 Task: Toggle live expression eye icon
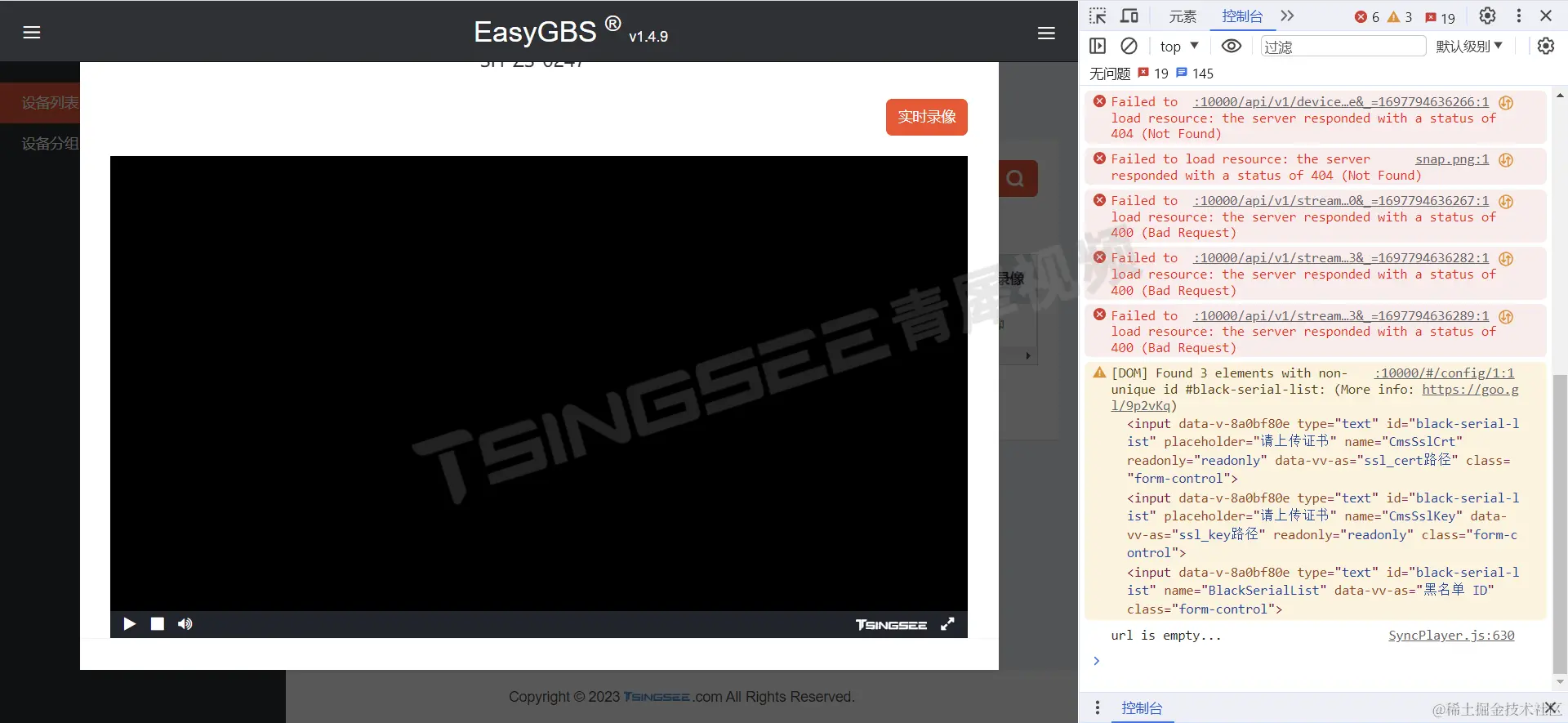click(x=1232, y=47)
